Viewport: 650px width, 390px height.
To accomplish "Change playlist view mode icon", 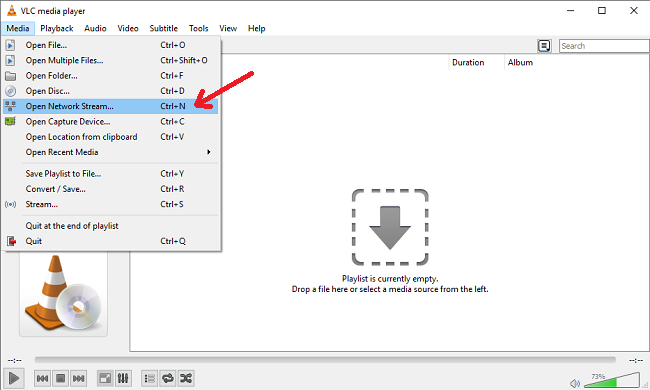I will point(544,46).
